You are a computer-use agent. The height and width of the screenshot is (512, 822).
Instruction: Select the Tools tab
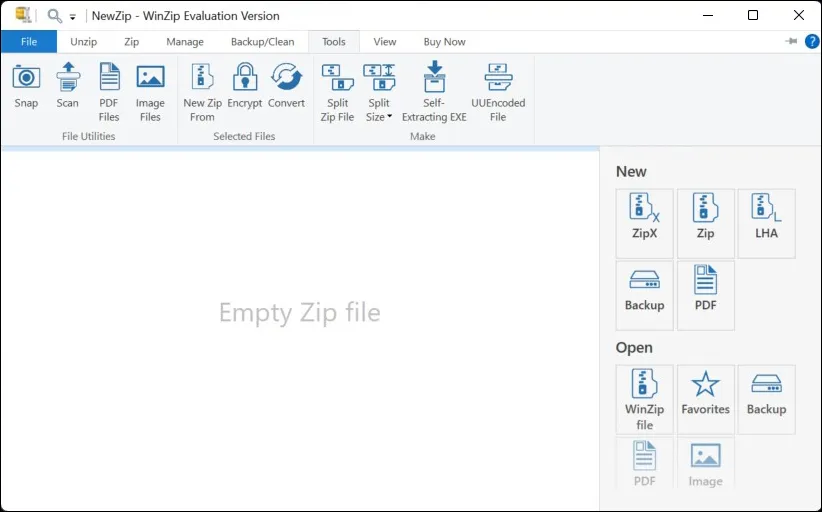pos(334,41)
